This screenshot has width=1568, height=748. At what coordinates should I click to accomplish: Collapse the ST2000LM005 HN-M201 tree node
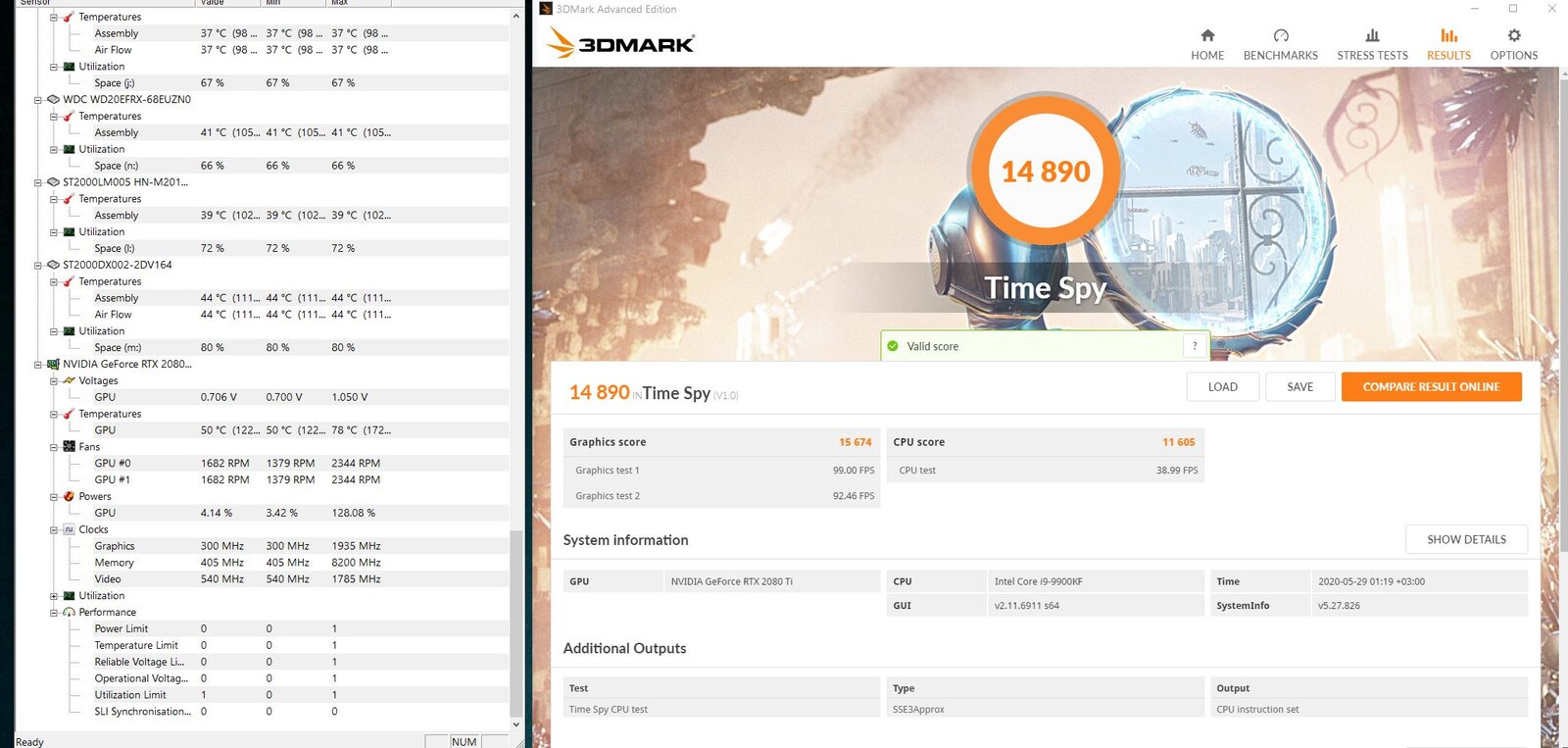pos(38,181)
